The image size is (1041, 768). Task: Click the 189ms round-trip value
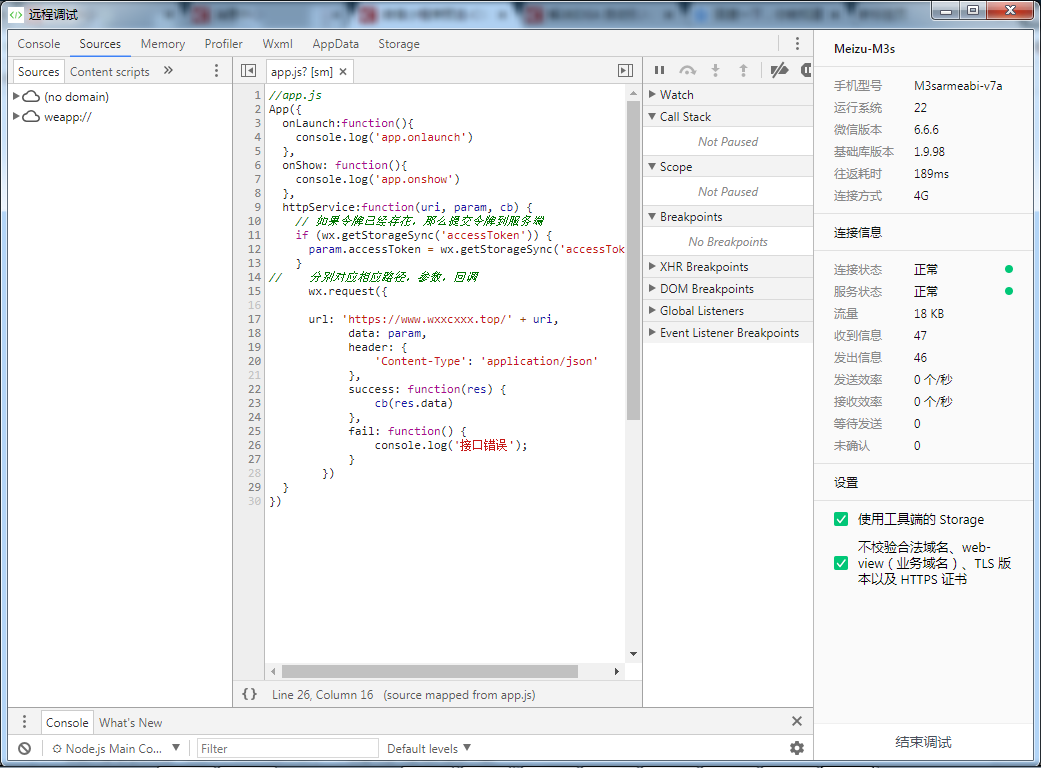(931, 174)
